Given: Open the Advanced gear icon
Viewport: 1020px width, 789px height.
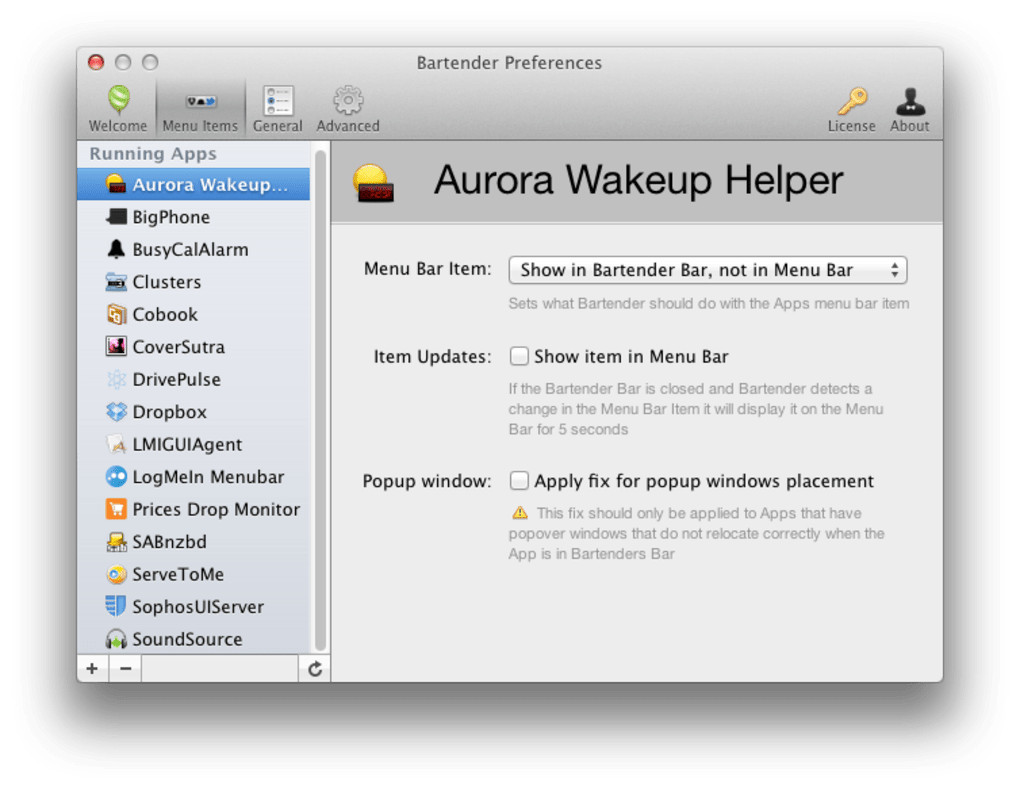Looking at the screenshot, I should 348,108.
